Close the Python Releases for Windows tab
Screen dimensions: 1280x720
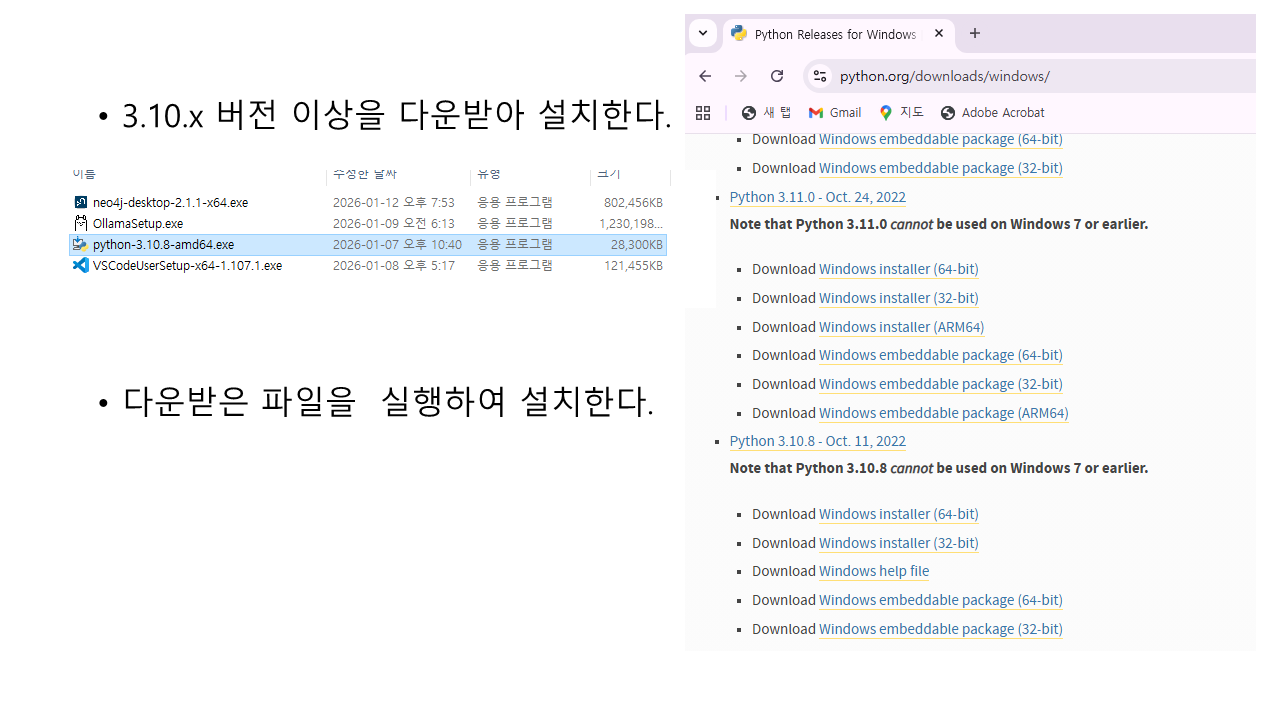939,33
